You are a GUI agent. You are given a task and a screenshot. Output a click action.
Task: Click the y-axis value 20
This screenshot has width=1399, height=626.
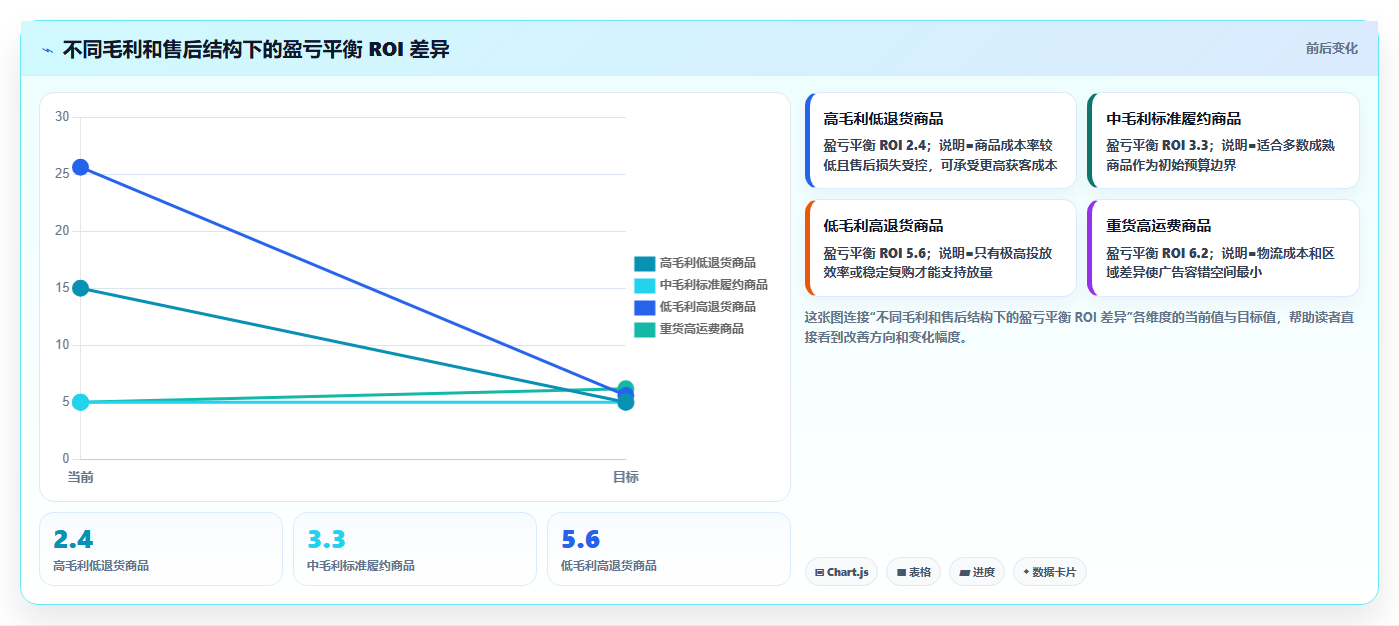(62, 231)
